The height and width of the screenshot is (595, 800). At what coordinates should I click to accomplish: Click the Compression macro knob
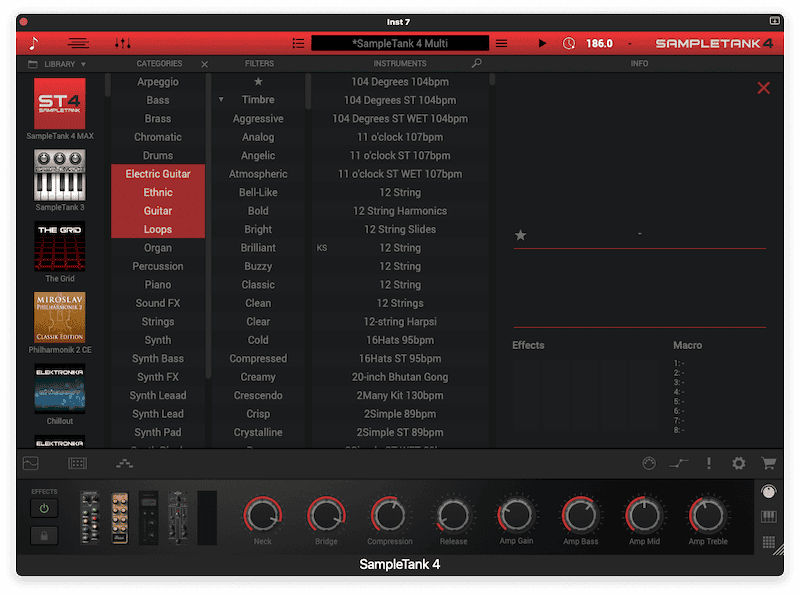pyautogui.click(x=389, y=515)
